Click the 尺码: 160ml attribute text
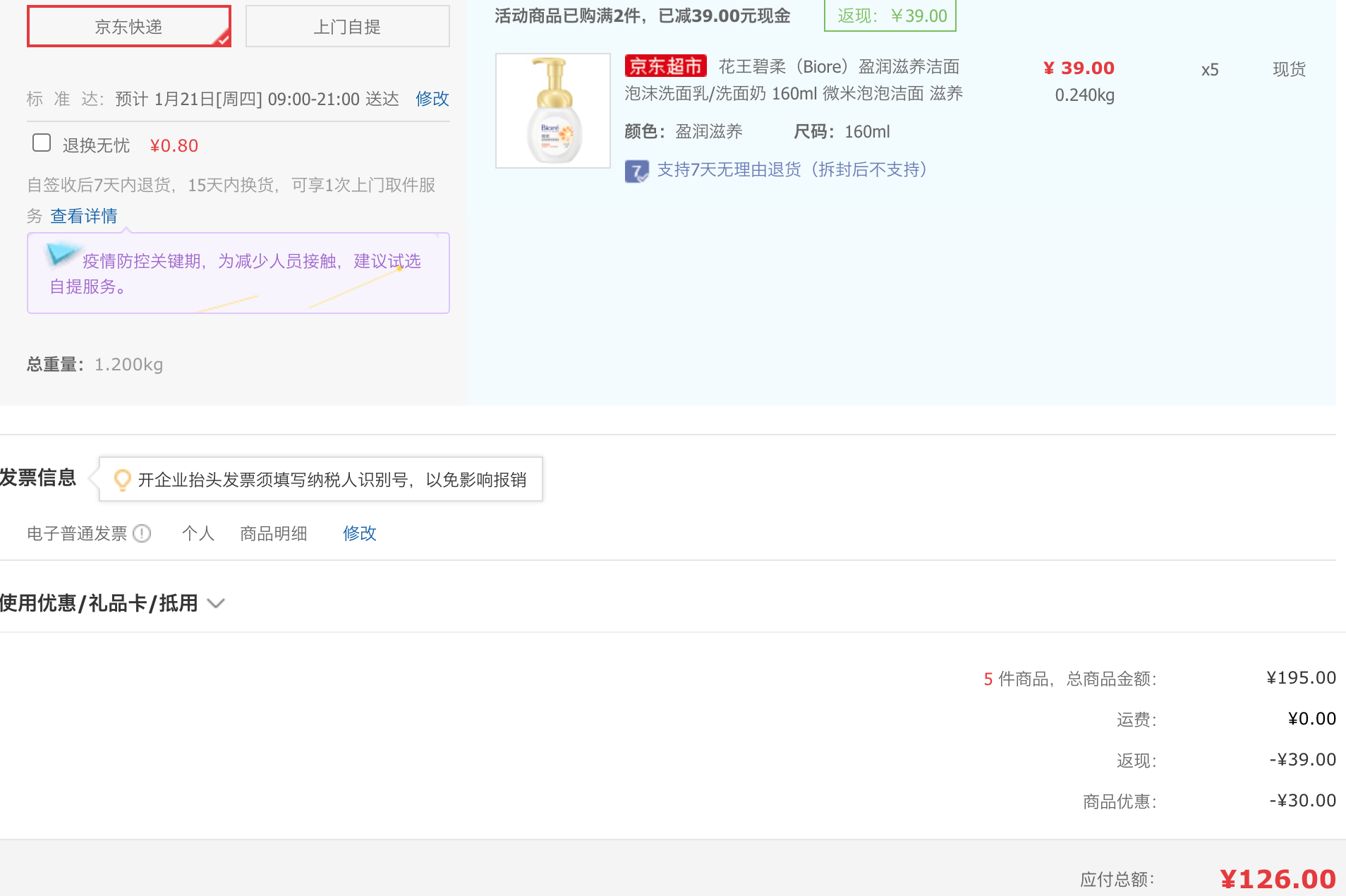1346x896 pixels. (842, 132)
